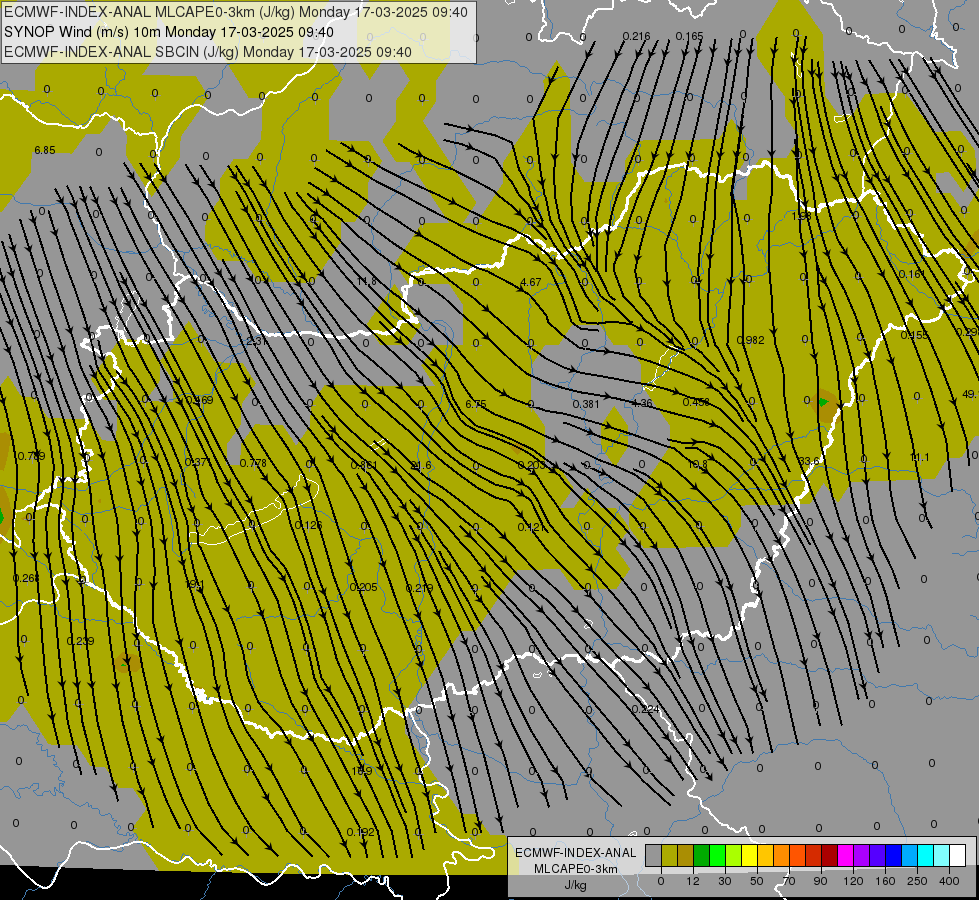The height and width of the screenshot is (900, 979).
Task: Pick the cyan swatch after tick 250
Action: pyautogui.click(x=927, y=855)
